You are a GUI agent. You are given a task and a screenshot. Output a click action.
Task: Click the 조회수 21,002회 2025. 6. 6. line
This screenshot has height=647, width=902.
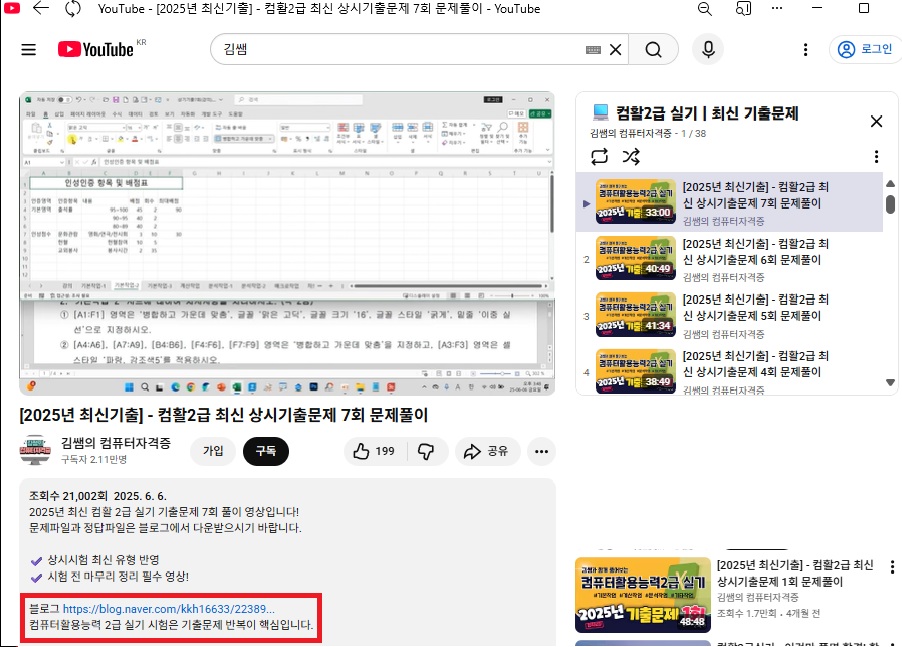(x=98, y=496)
